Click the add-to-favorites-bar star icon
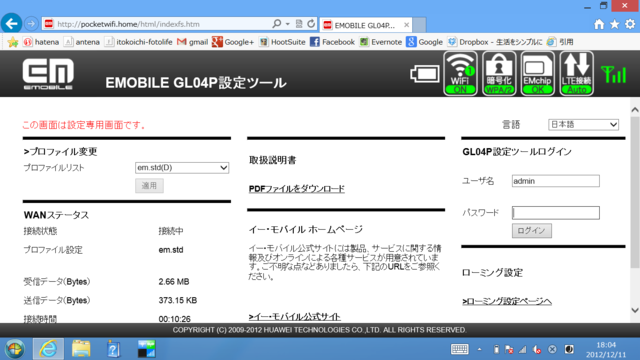The image size is (640, 360). click(x=13, y=42)
